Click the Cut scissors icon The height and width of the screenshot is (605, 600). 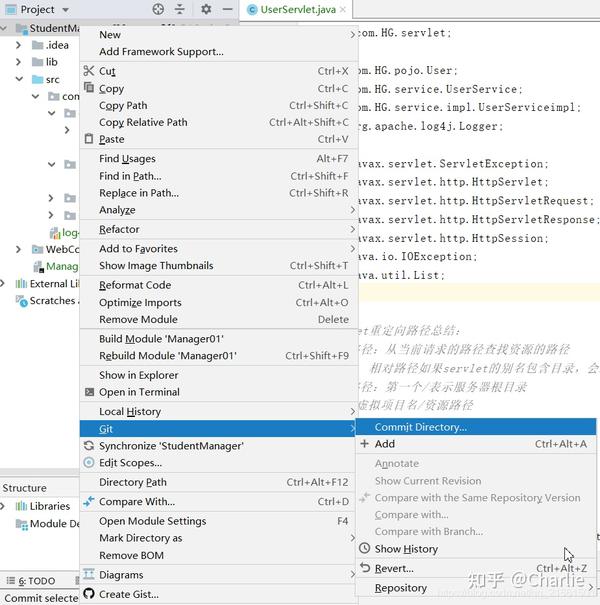pos(89,71)
